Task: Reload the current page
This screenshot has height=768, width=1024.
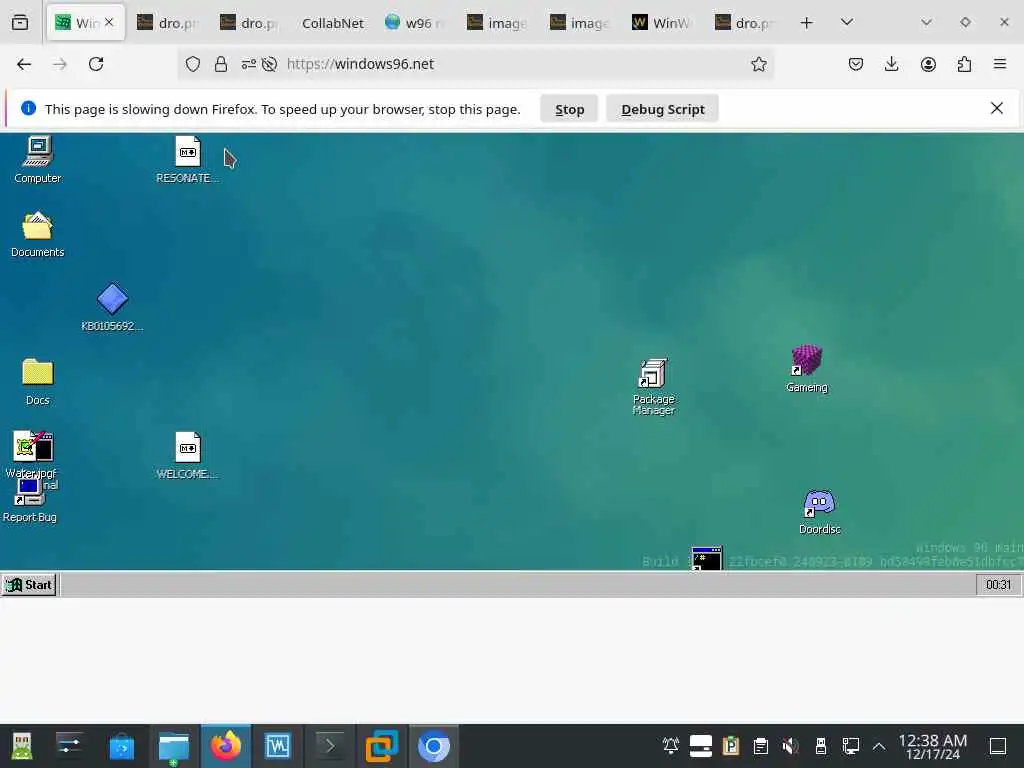Action: click(96, 64)
